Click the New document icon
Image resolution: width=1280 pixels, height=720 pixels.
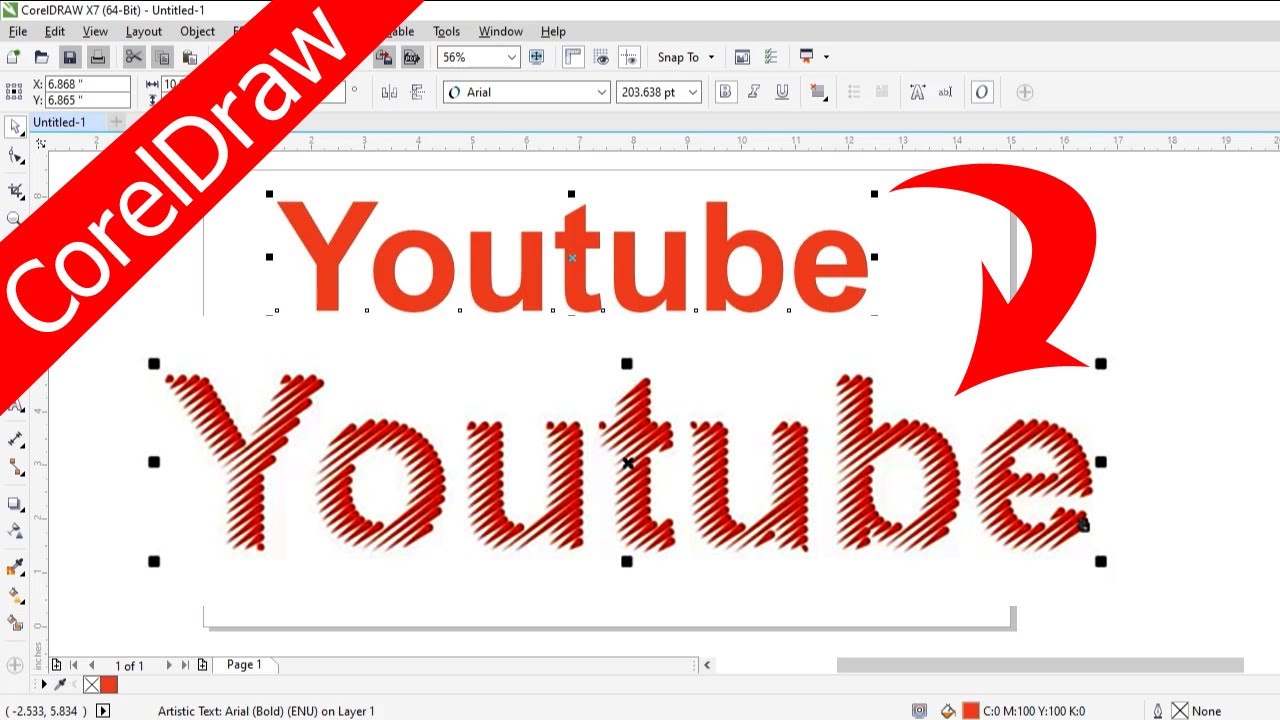(13, 57)
